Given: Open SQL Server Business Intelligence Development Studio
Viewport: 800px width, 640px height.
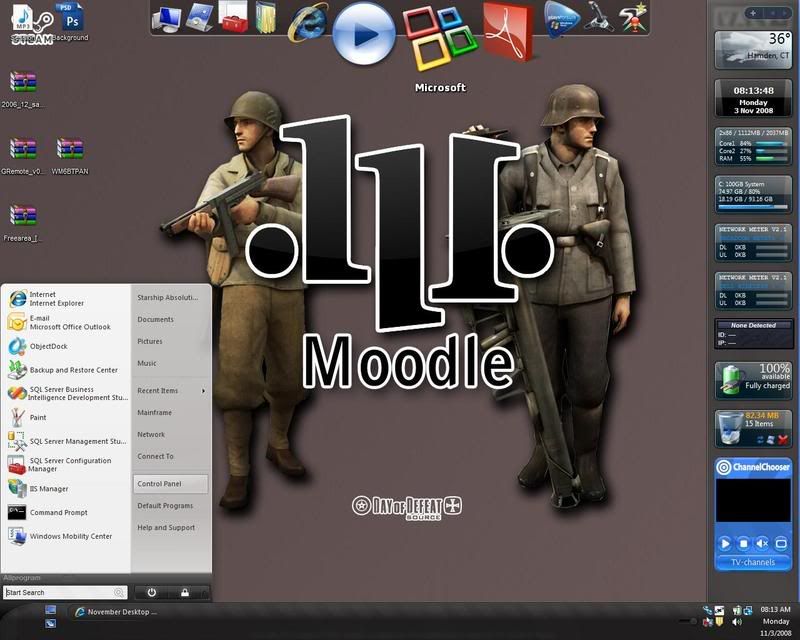Looking at the screenshot, I should [66, 393].
